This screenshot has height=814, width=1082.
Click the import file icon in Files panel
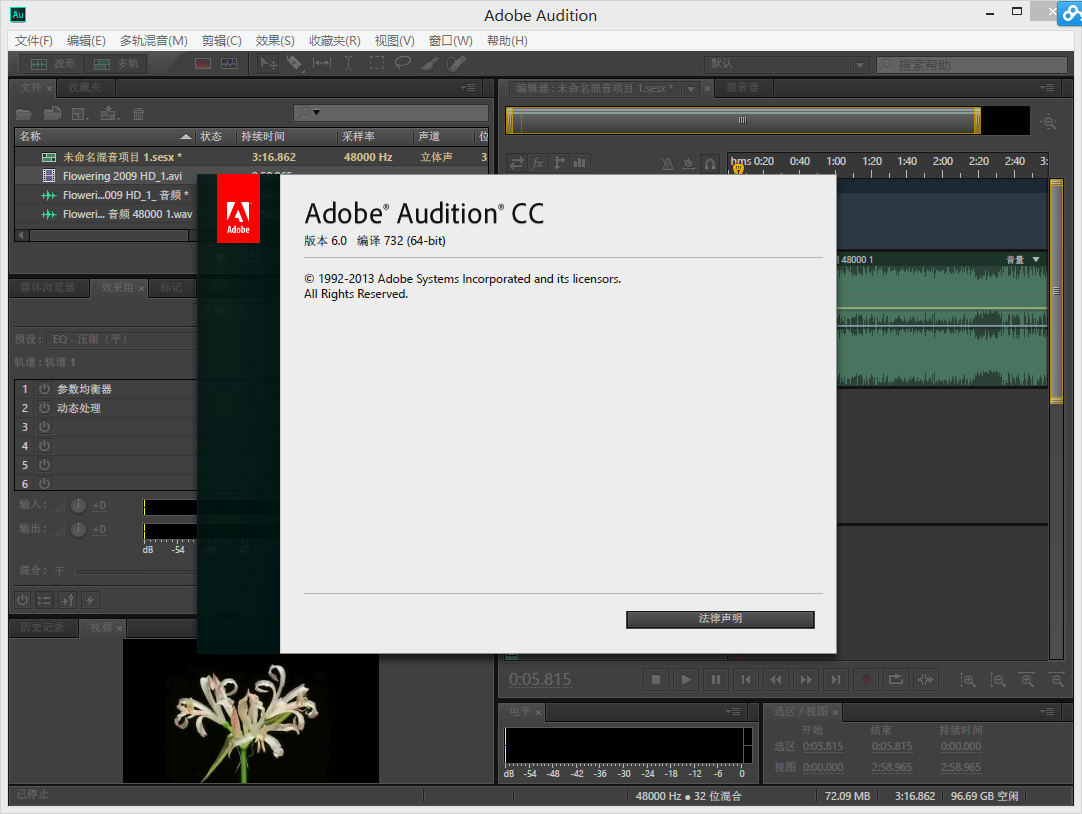click(52, 114)
